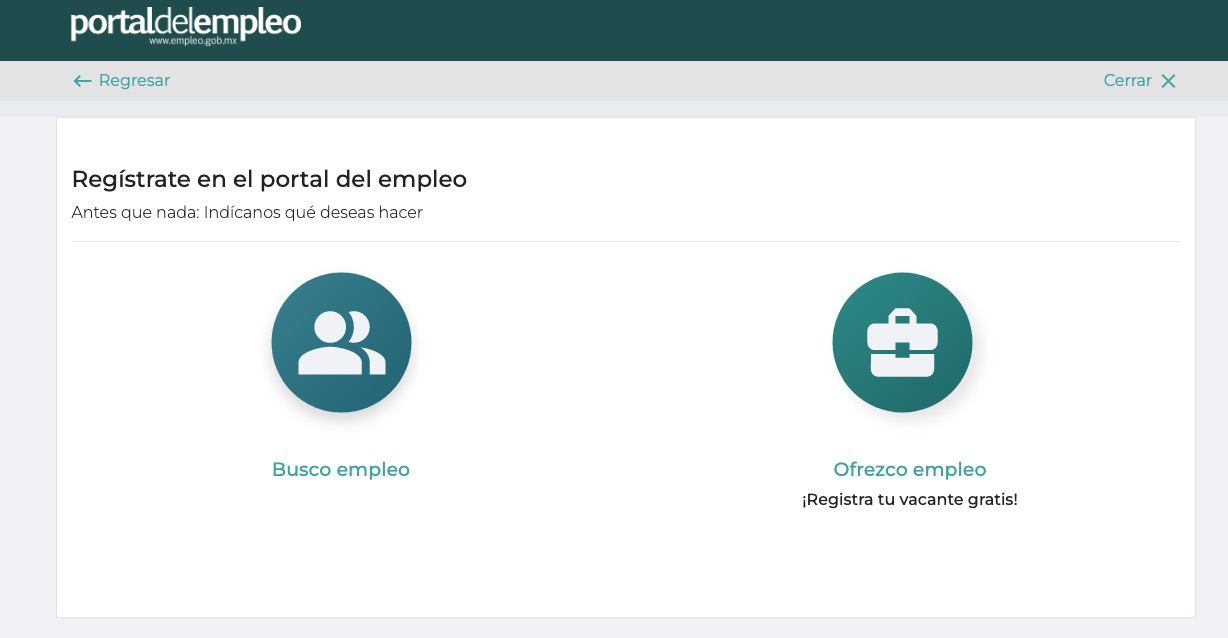Choose the Busco empleo option
The height and width of the screenshot is (638, 1228).
[341, 469]
